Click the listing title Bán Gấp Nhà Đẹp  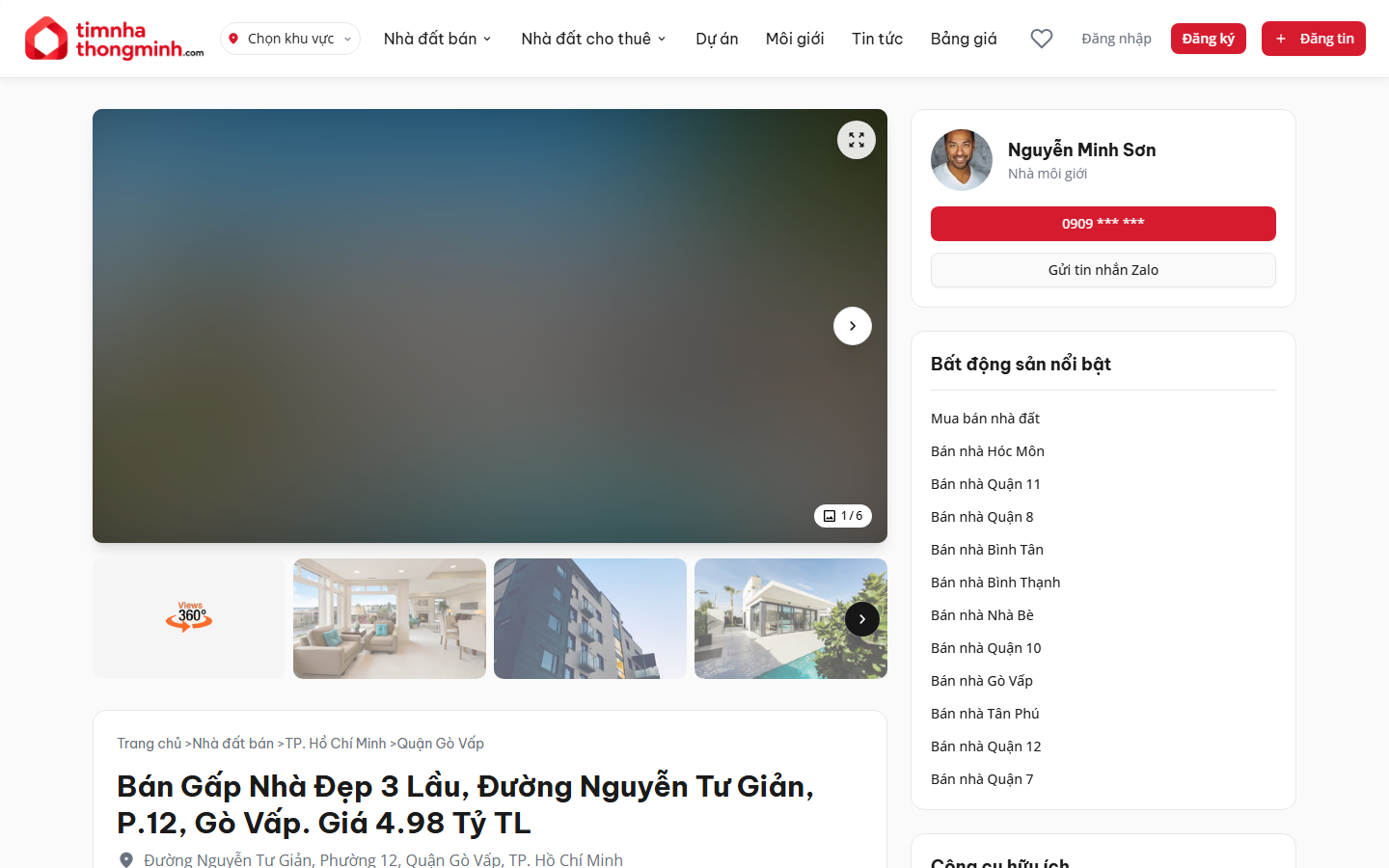coord(465,804)
